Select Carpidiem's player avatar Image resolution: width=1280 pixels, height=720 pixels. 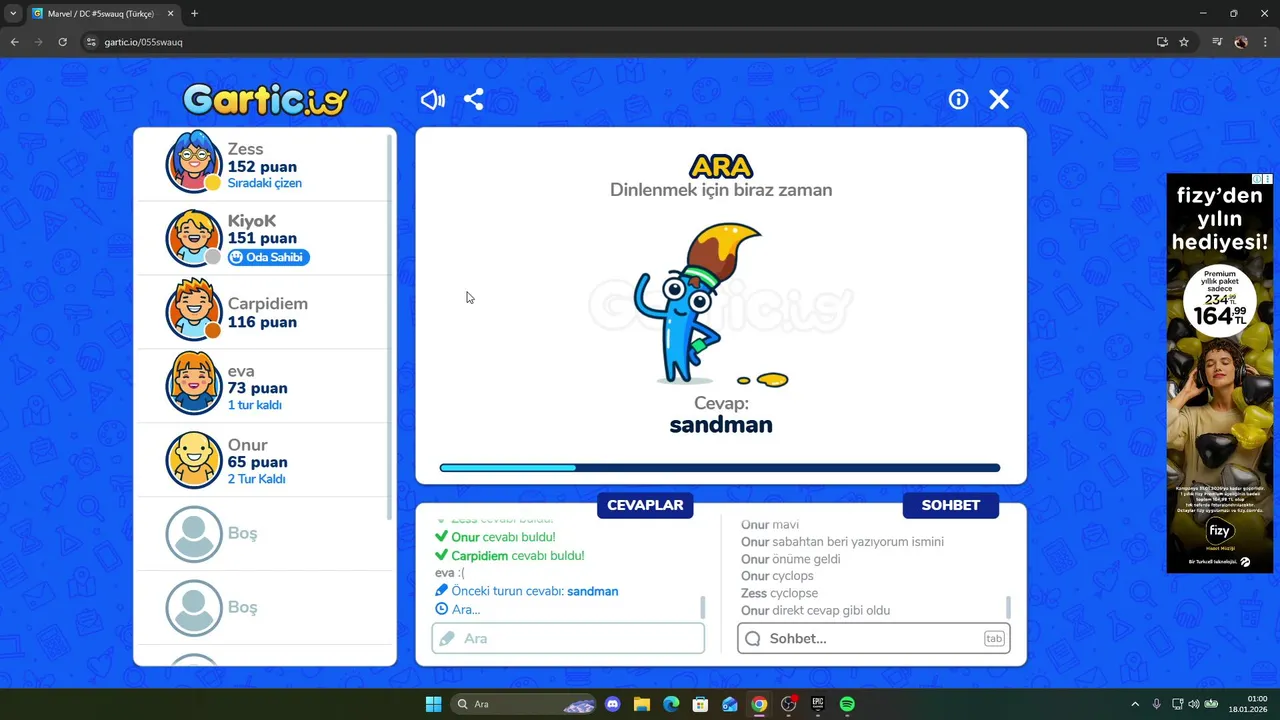[x=193, y=310]
